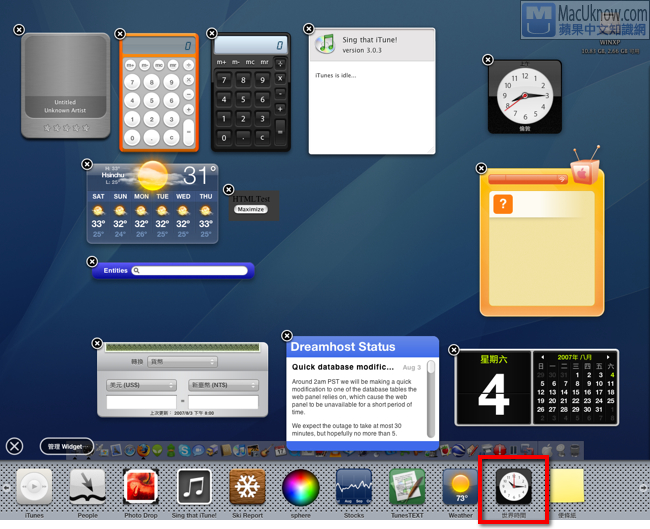Add the Weather widget from widget bar

tap(460, 487)
